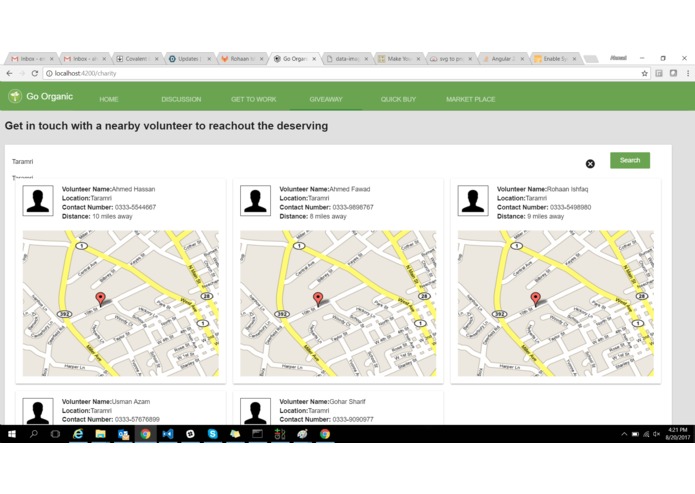Open GET TO WORK section
Viewport: 695px width, 494px height.
[254, 99]
